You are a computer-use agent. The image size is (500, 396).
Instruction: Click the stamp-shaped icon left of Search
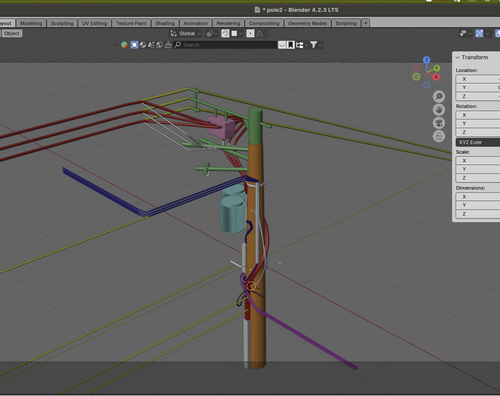tap(168, 45)
